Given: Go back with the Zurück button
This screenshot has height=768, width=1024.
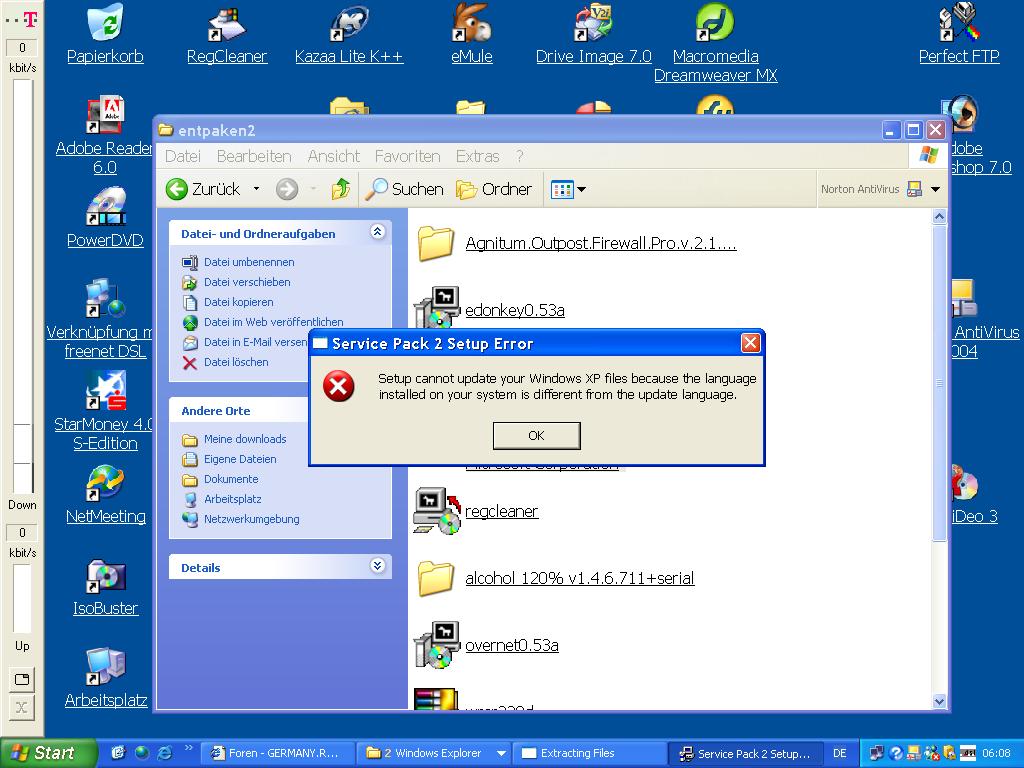Looking at the screenshot, I should [203, 189].
